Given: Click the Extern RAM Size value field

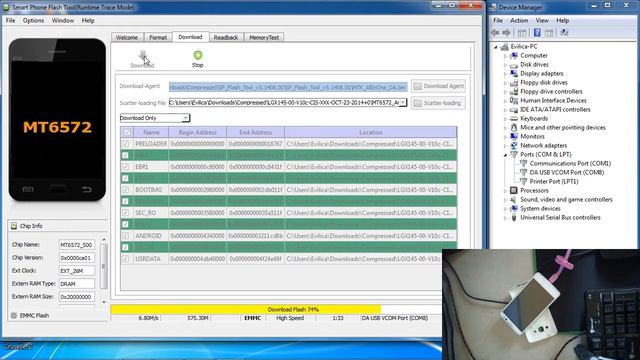Looking at the screenshot, I should (77, 297).
